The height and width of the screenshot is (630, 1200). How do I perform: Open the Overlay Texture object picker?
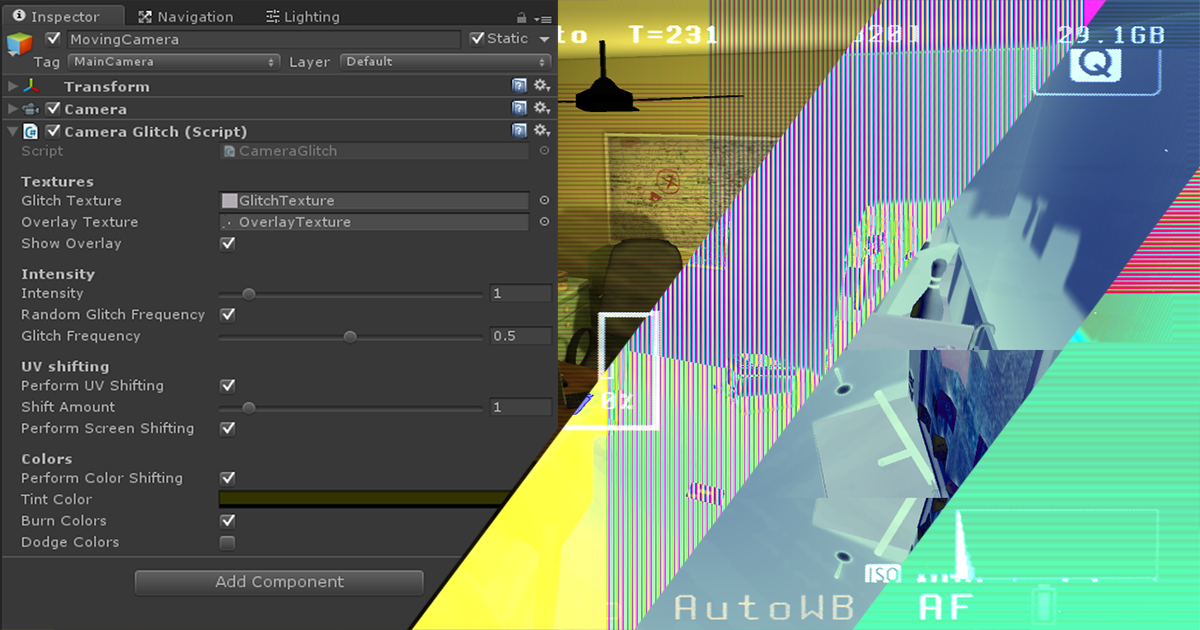543,221
